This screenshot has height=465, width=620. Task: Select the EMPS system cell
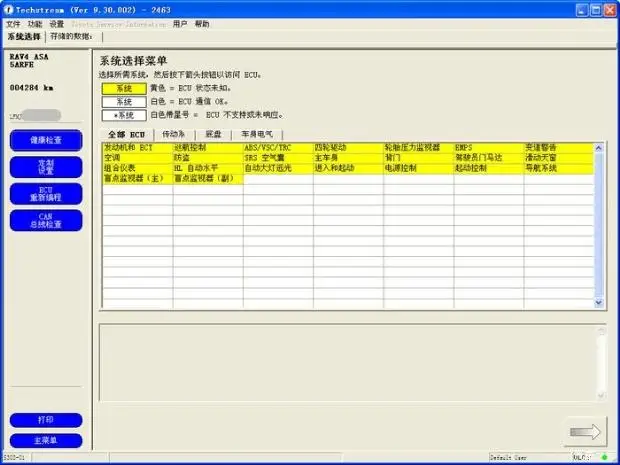coord(489,148)
